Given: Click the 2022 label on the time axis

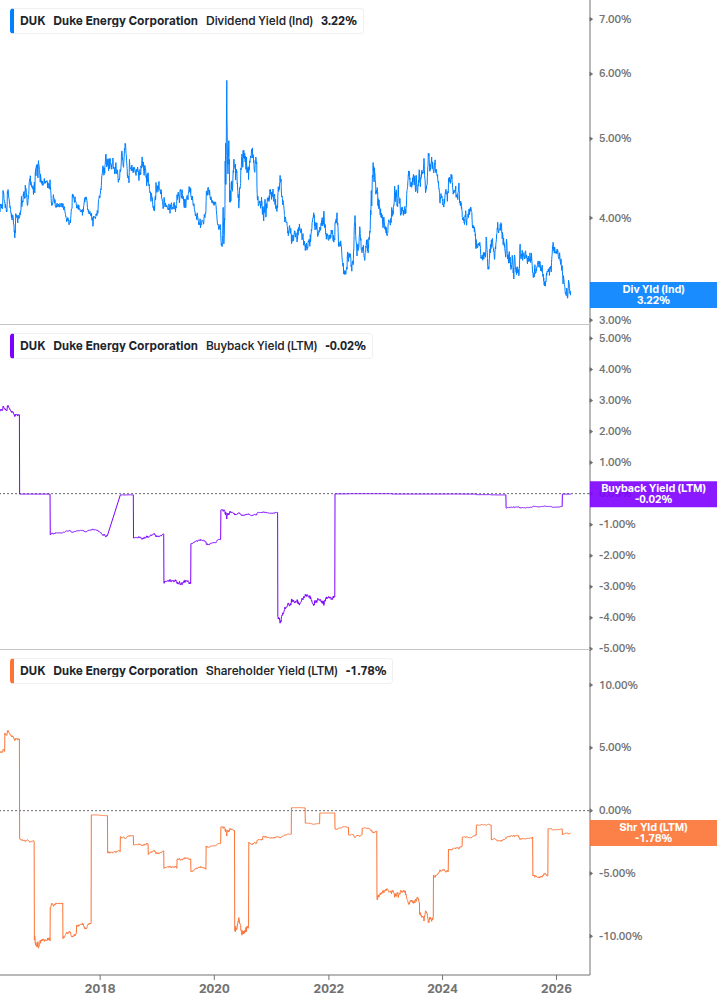Looking at the screenshot, I should point(329,988).
